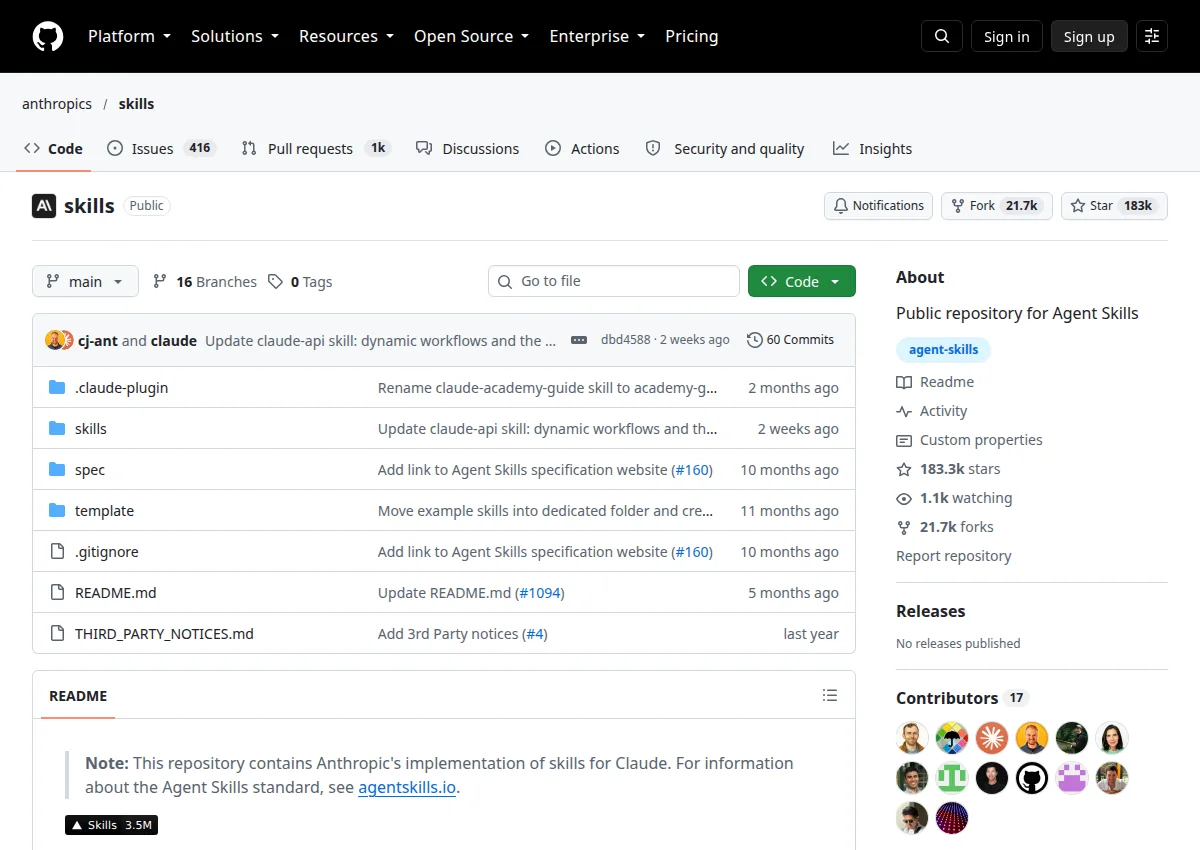Open the Security and quality tab
The height and width of the screenshot is (850, 1200).
click(x=725, y=148)
